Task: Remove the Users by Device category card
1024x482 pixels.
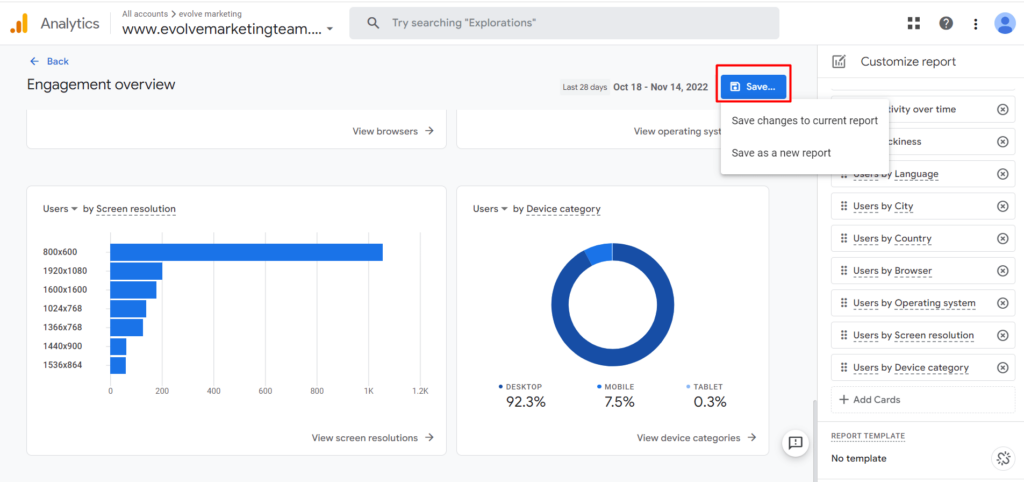Action: pyautogui.click(x=1002, y=368)
